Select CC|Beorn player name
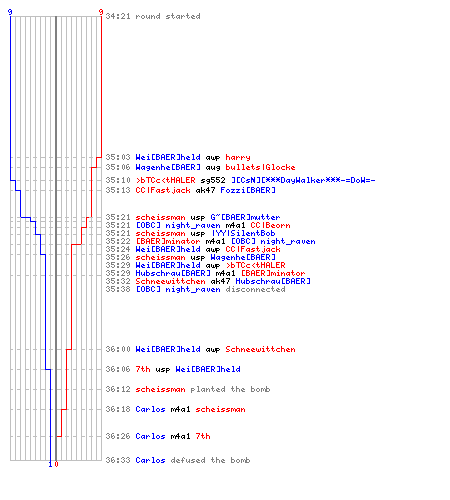This screenshot has width=450, height=500. click(x=270, y=225)
